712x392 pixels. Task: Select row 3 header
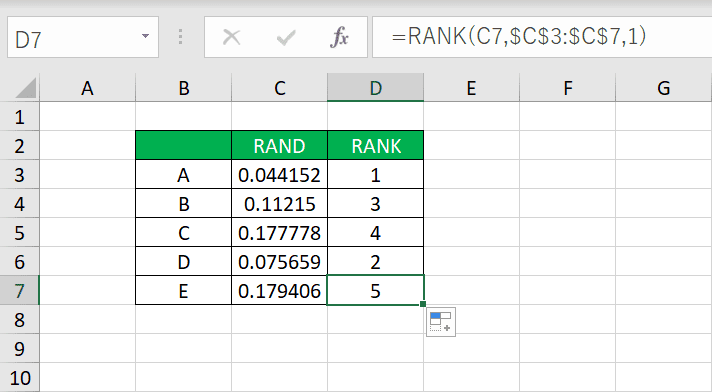click(x=20, y=175)
